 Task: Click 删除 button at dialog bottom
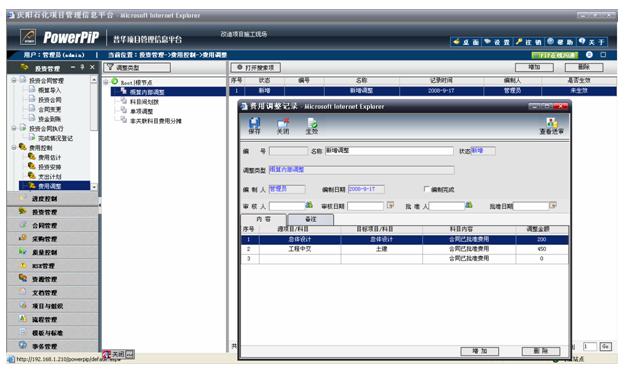click(540, 351)
